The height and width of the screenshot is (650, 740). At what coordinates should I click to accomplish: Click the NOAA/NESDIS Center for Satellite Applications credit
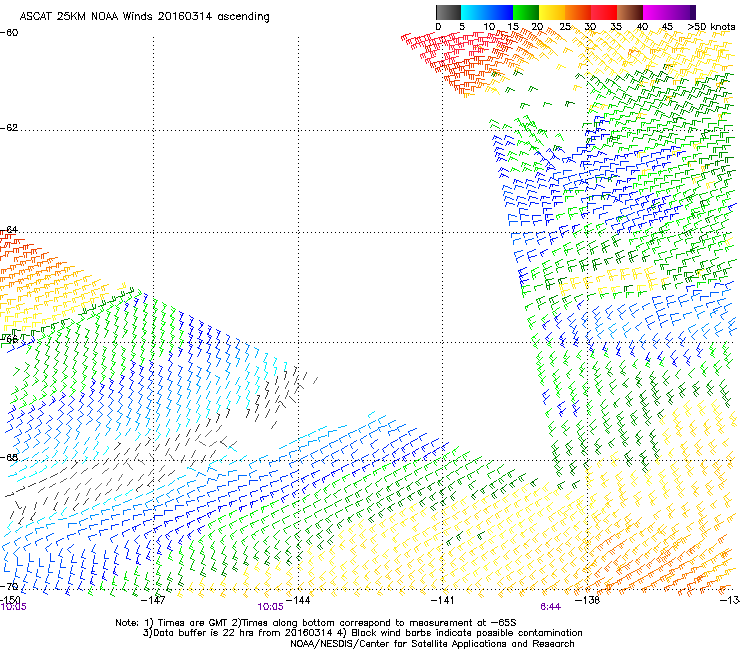point(432,644)
